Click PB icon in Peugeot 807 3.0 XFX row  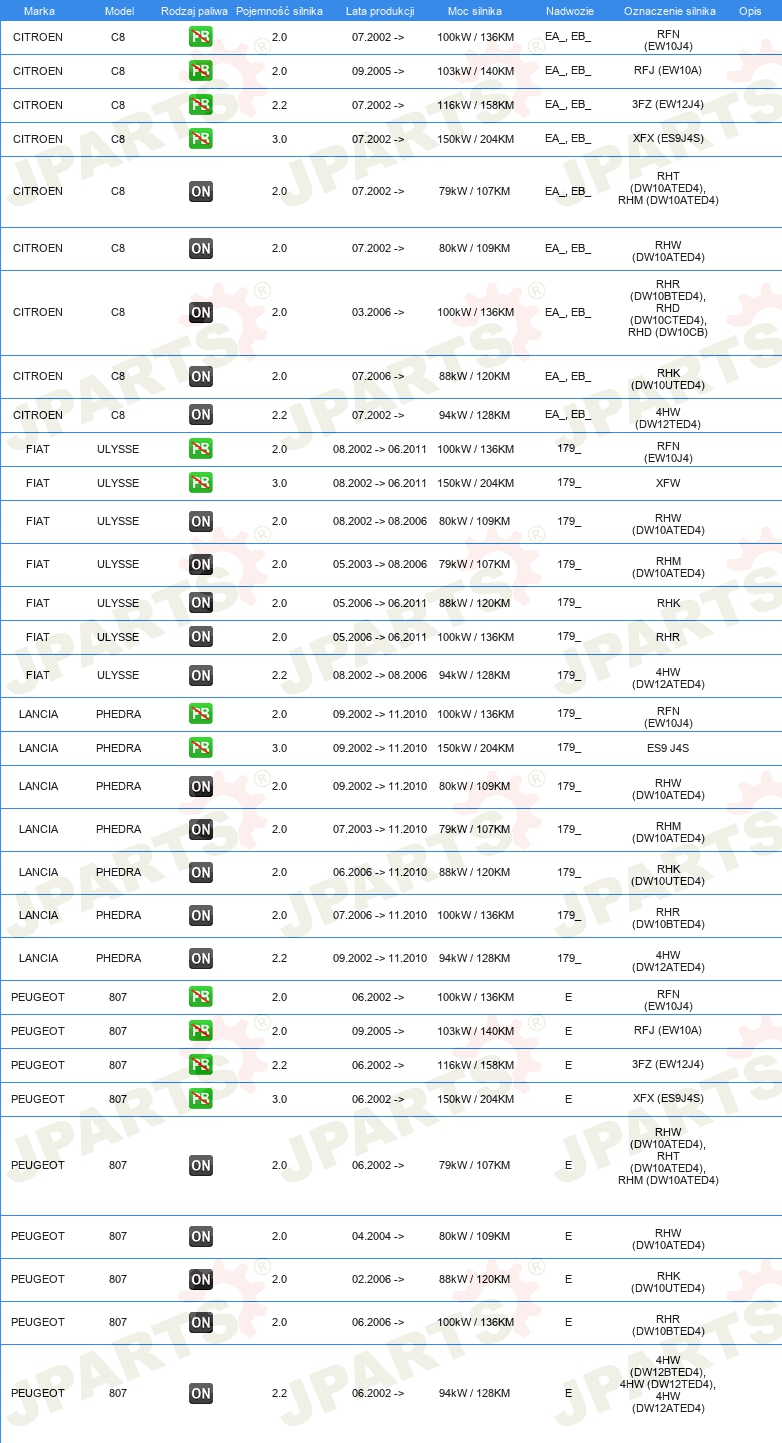200,1100
